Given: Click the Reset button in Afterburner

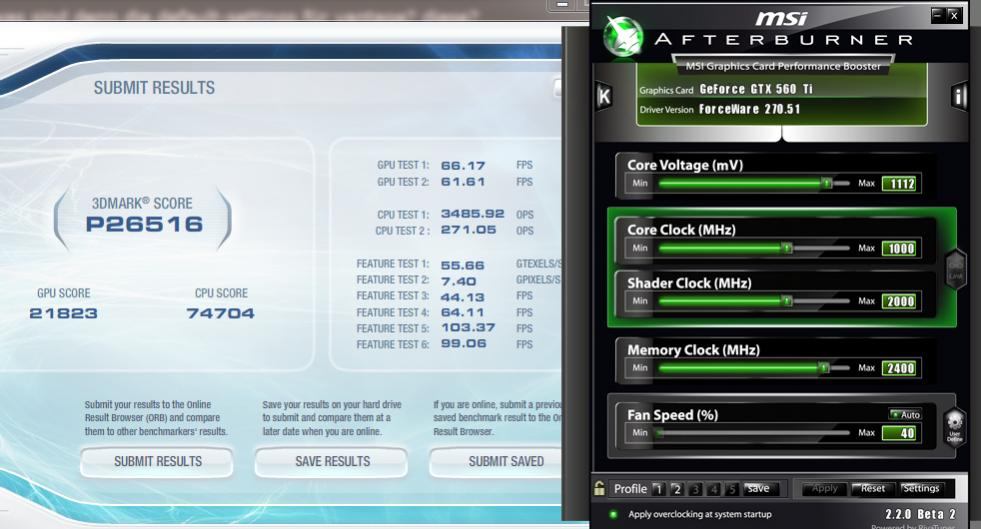Looking at the screenshot, I should [872, 488].
